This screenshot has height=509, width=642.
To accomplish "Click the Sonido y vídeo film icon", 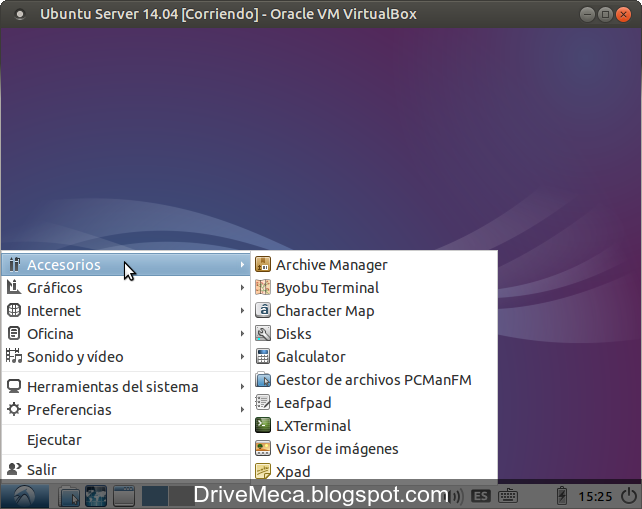I will pos(14,355).
